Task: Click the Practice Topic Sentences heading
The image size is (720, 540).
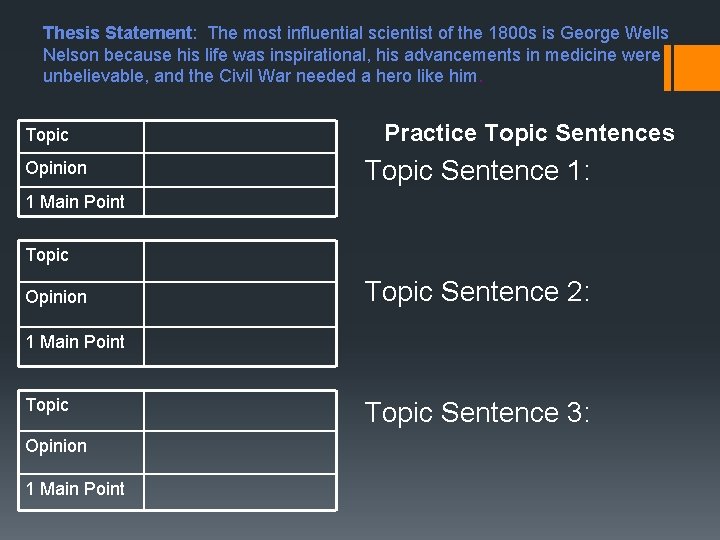Action: [x=529, y=133]
